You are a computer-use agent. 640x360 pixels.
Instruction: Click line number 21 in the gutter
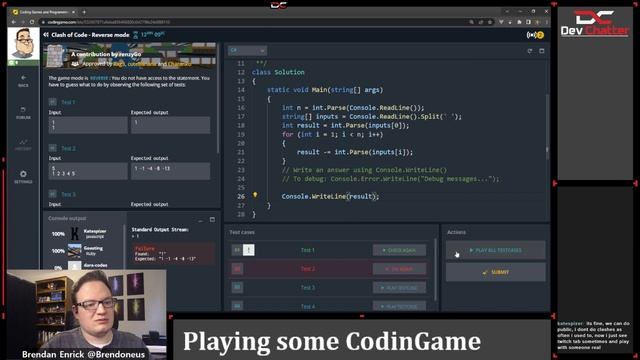coord(241,152)
